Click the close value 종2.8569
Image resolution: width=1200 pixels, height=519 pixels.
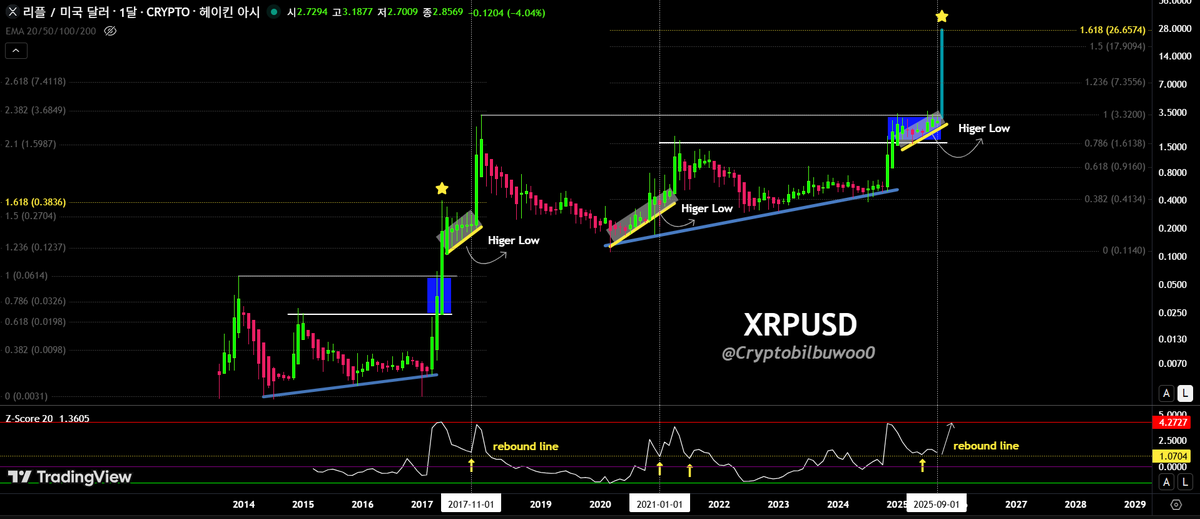(441, 12)
